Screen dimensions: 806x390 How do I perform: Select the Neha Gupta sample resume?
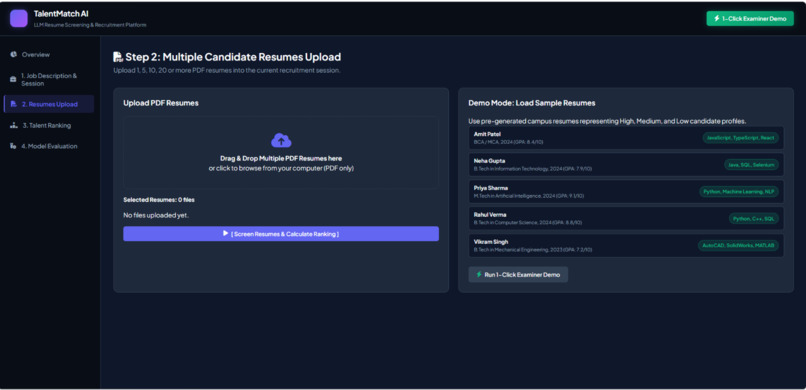tap(626, 164)
